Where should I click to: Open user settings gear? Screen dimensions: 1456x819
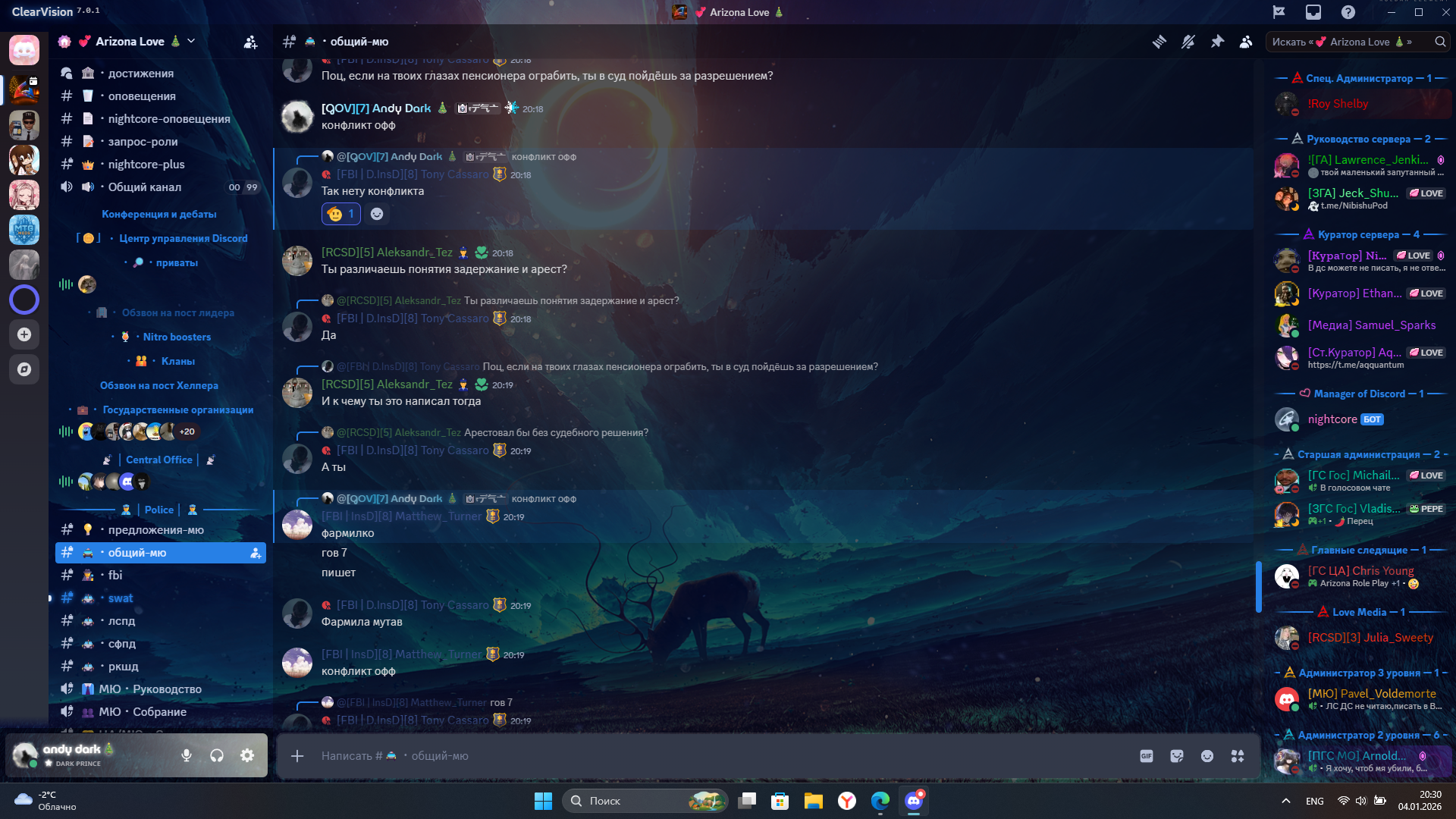click(247, 755)
